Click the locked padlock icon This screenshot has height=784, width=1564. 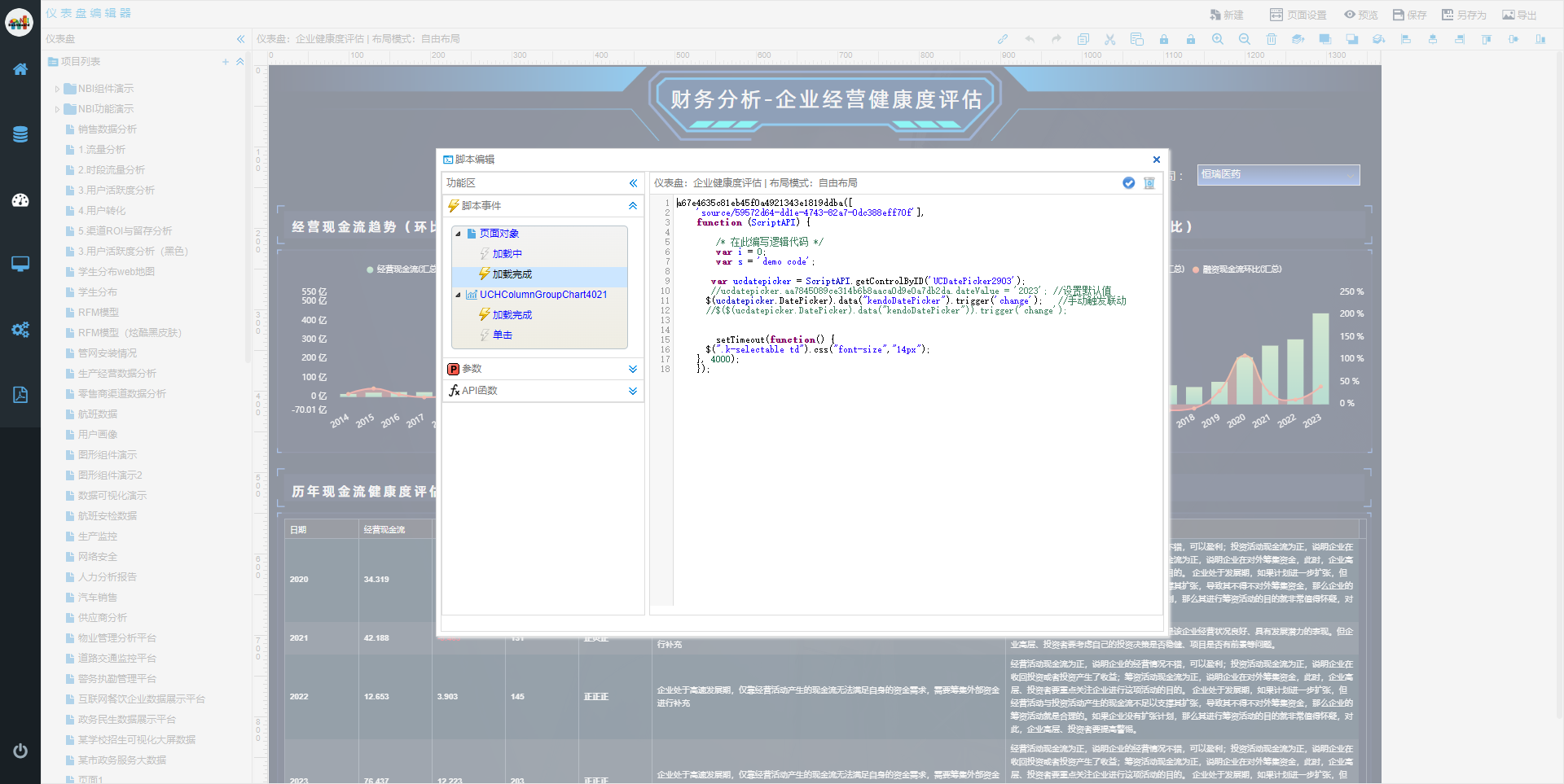point(1164,39)
